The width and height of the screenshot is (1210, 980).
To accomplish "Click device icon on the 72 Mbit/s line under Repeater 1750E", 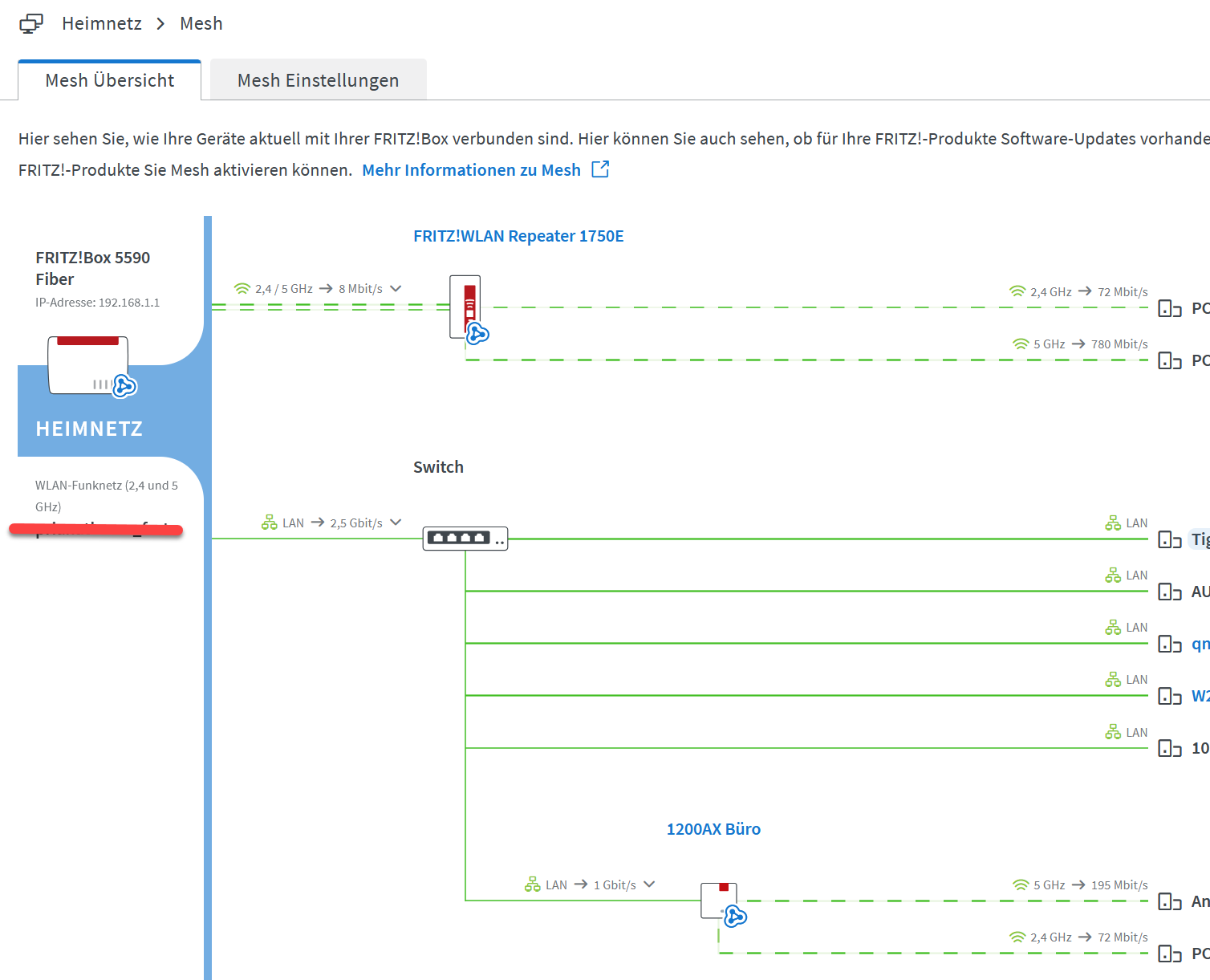I will (x=1170, y=308).
